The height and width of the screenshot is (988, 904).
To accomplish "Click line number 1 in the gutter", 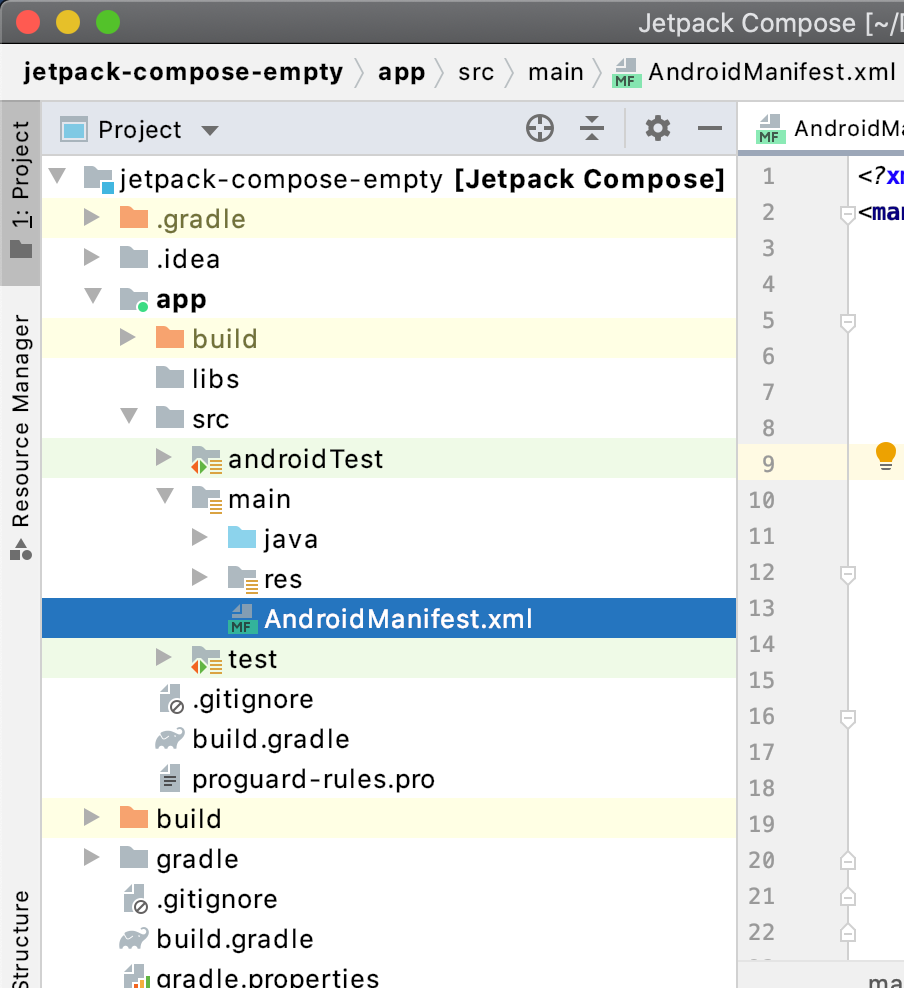I will pyautogui.click(x=769, y=176).
